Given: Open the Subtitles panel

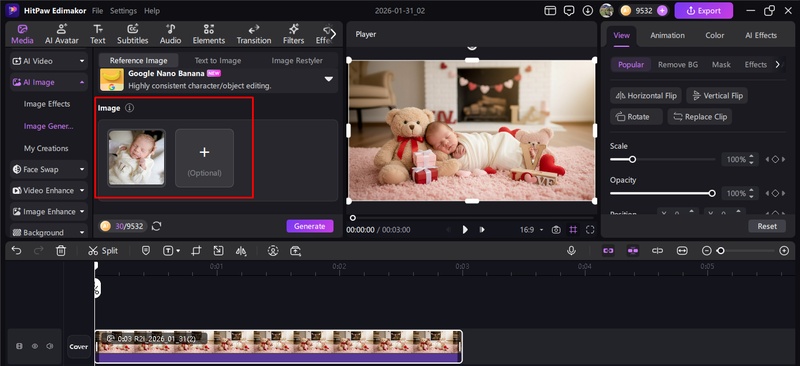Looking at the screenshot, I should [133, 34].
